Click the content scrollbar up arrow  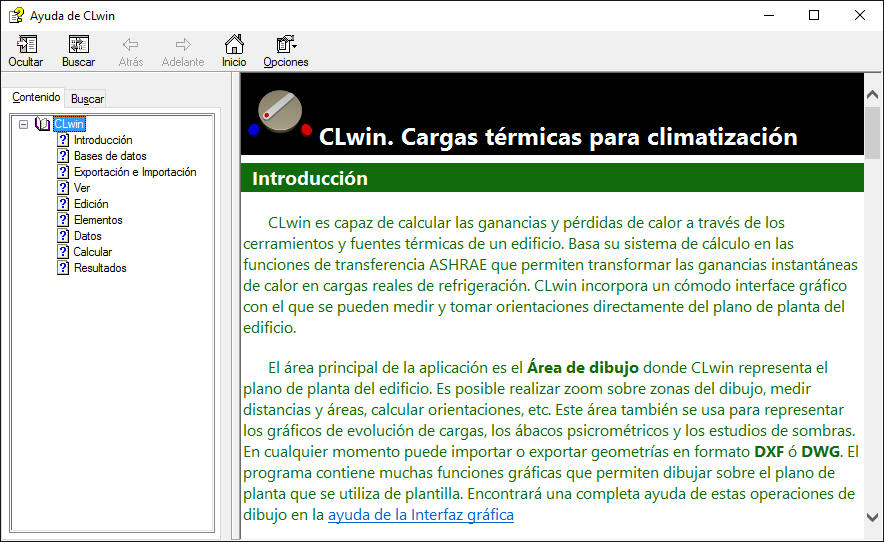click(872, 94)
